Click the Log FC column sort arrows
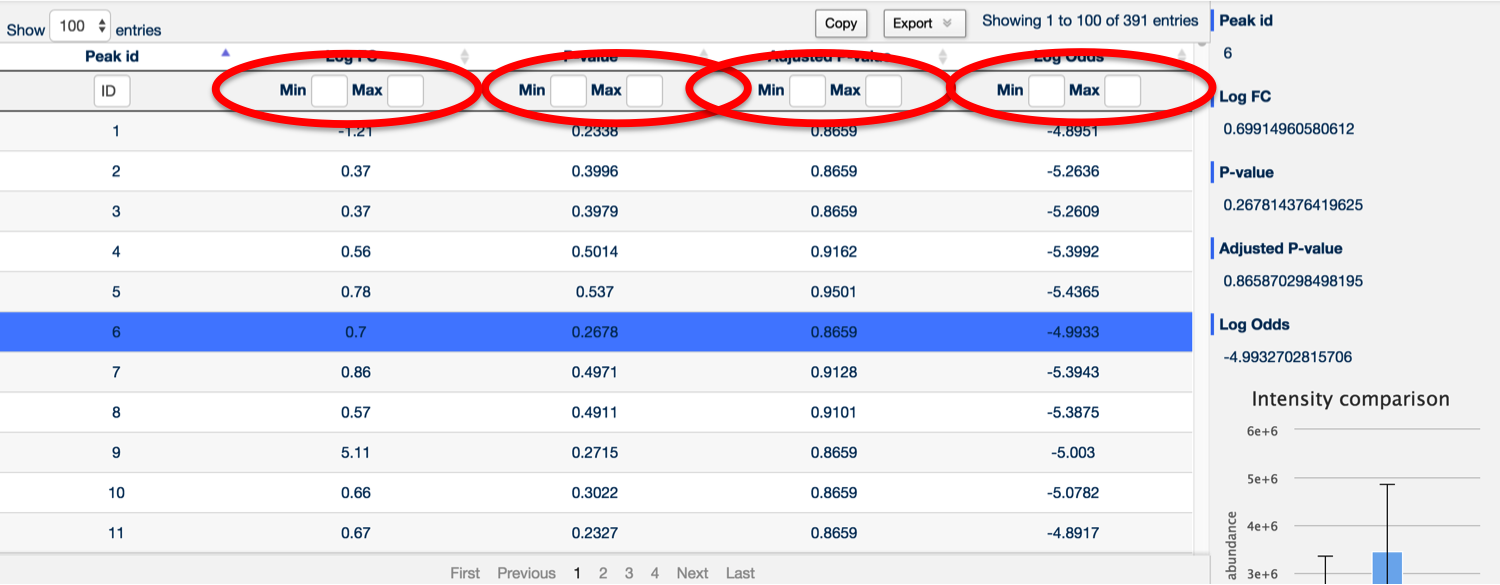 pos(464,57)
